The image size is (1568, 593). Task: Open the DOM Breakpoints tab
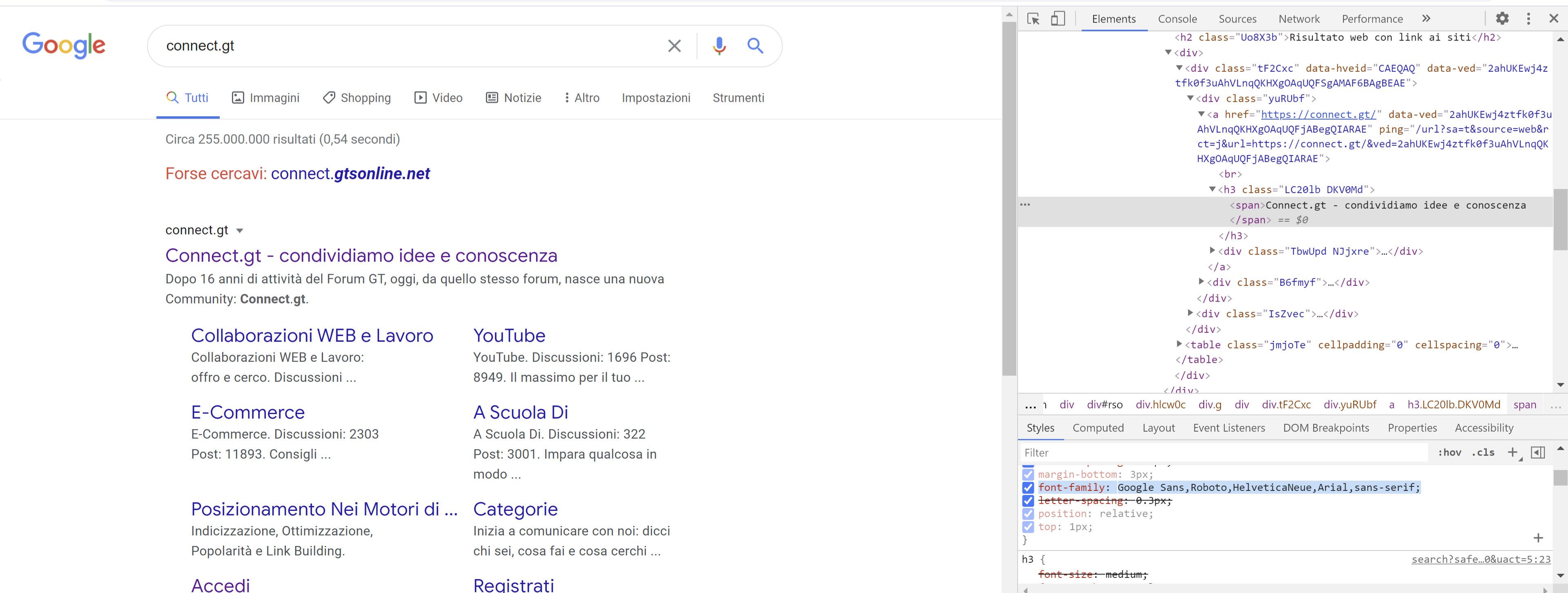[x=1326, y=428]
